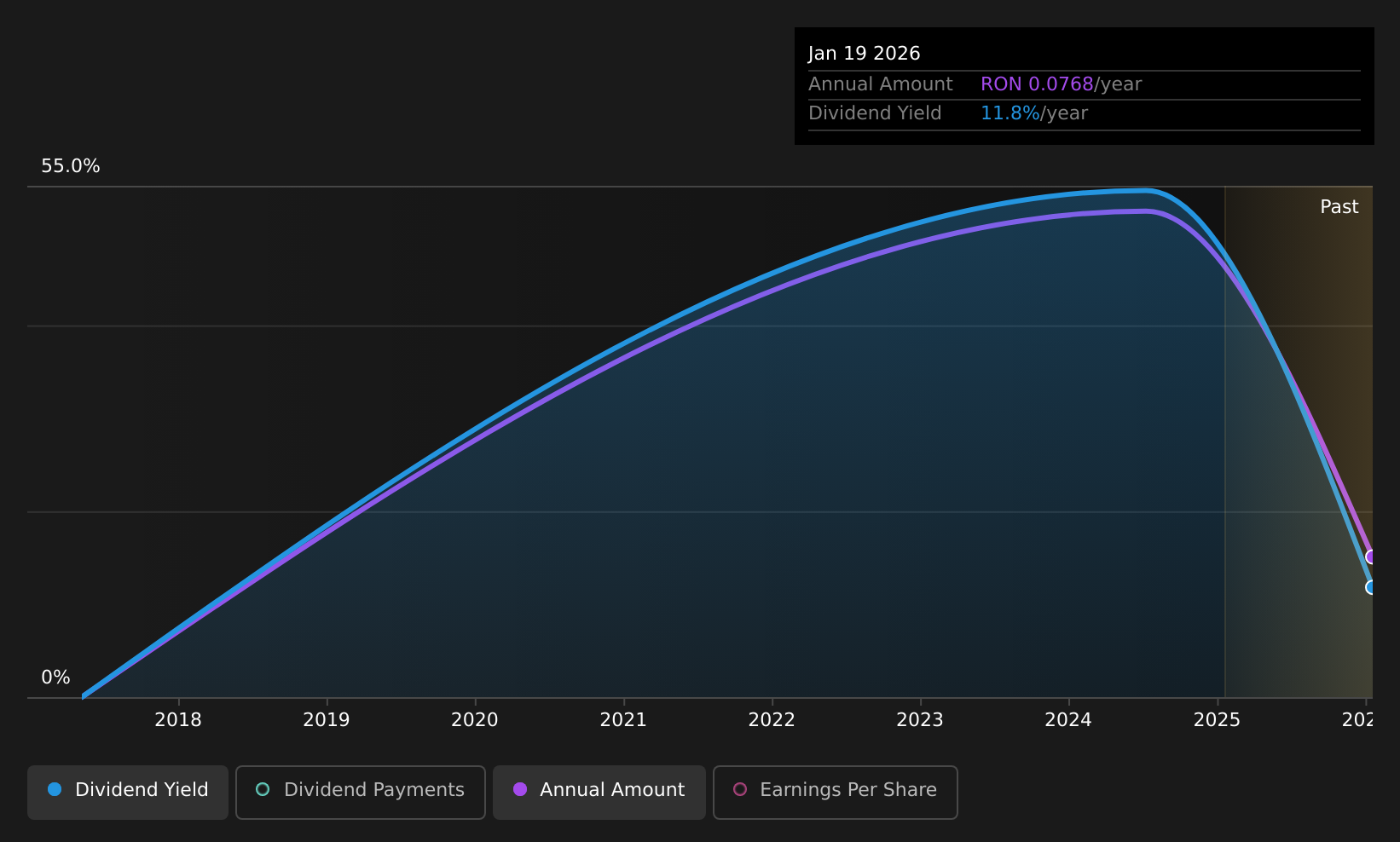1400x842 pixels.
Task: Toggle the Dividend Yield series
Action: click(128, 792)
